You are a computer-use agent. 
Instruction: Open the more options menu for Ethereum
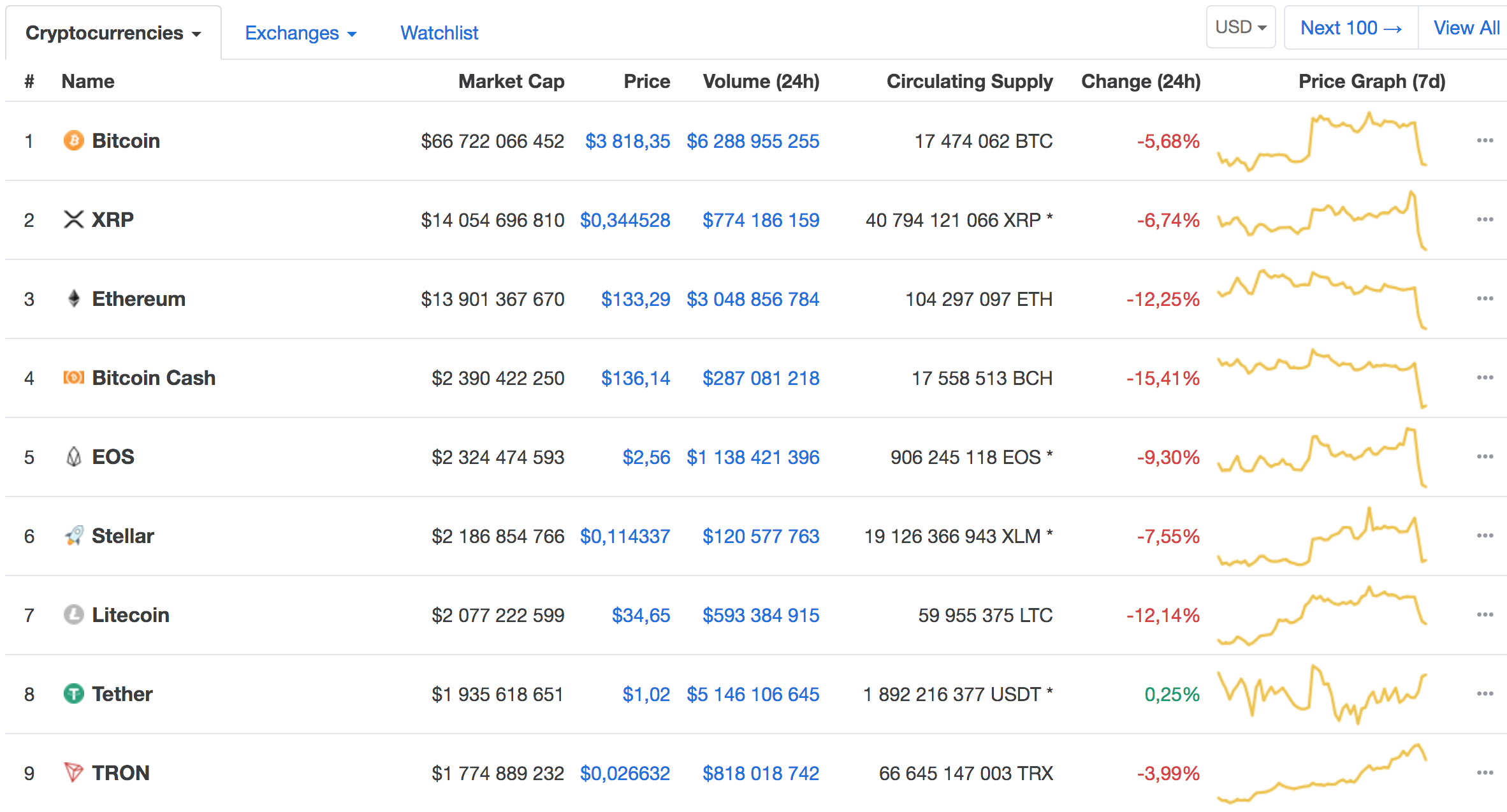[1485, 298]
